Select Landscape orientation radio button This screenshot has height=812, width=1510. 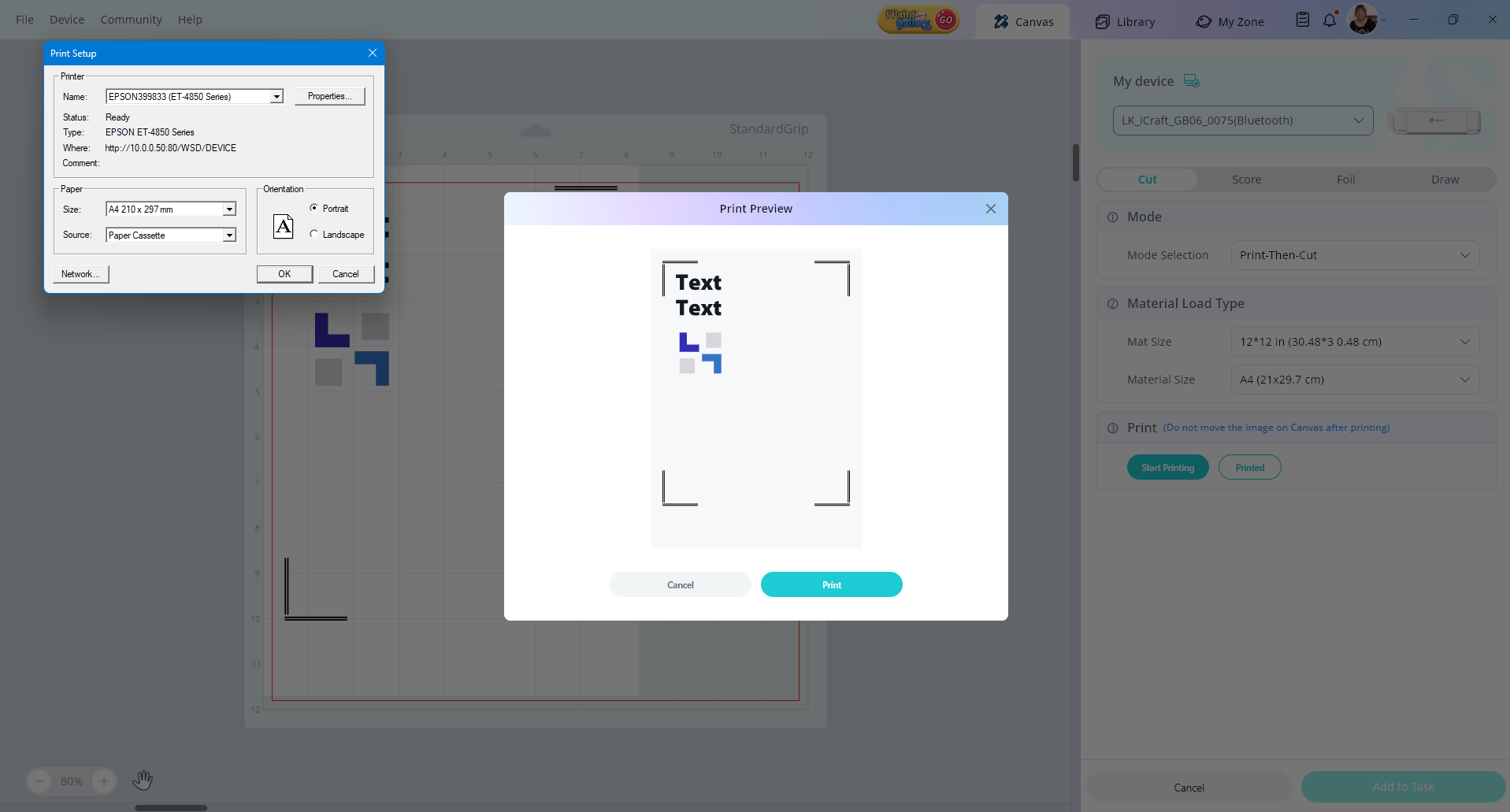[x=314, y=234]
